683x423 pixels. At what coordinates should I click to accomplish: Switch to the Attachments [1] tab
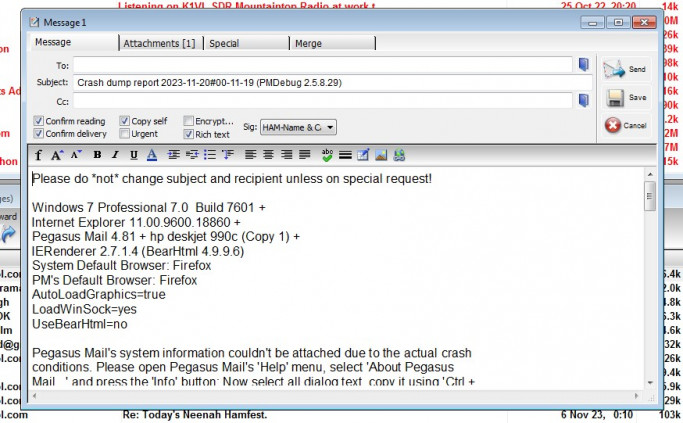[159, 43]
